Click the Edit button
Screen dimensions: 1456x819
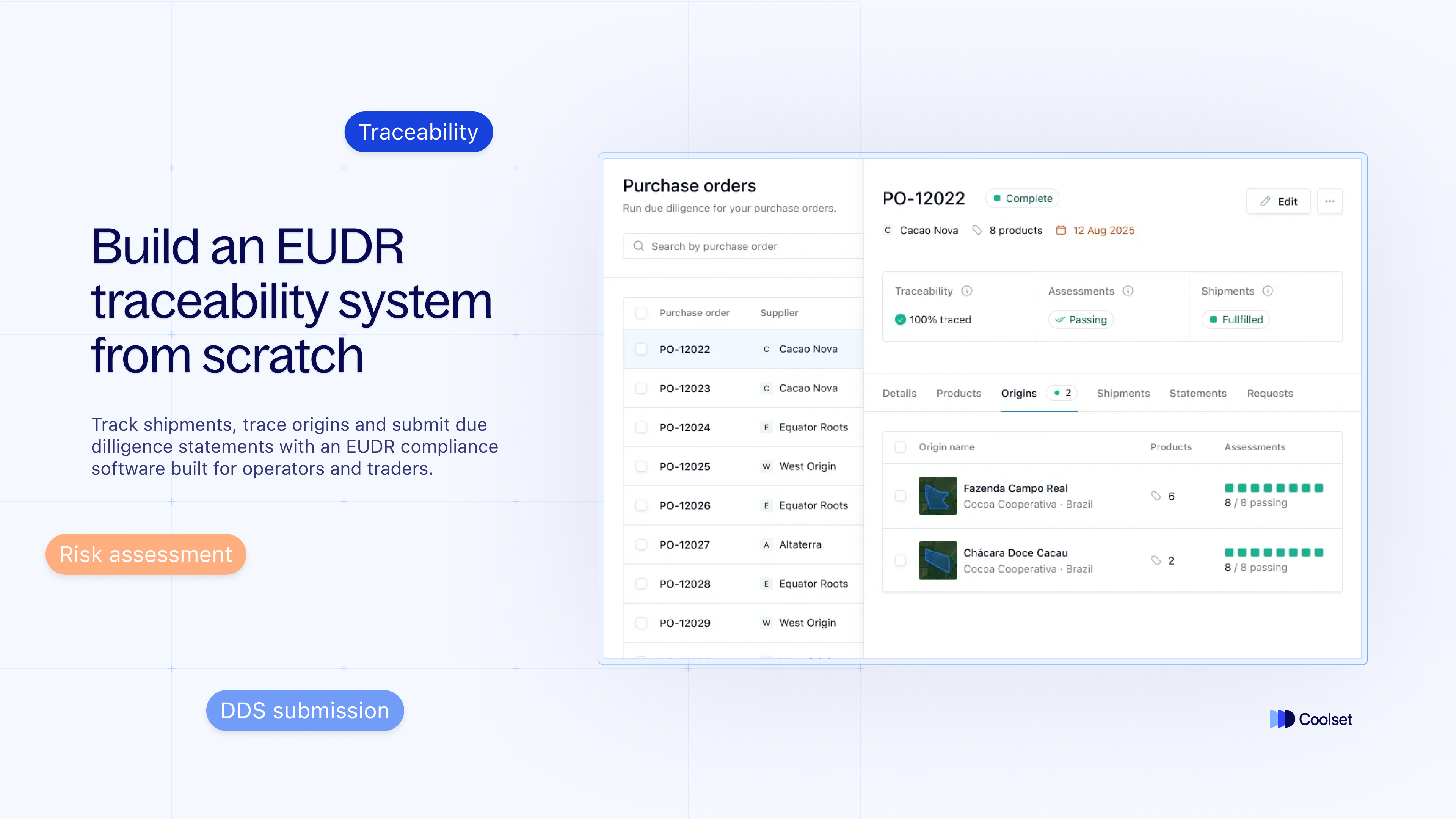pyautogui.click(x=1278, y=201)
